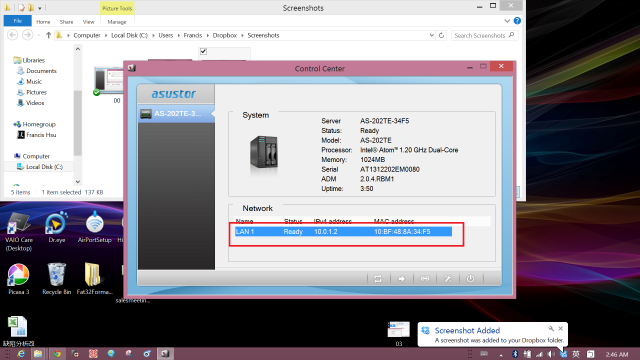Viewport: 640px width, 360px height.
Task: Click the Internet Explorer taskbar icon
Action: click(x=21, y=354)
